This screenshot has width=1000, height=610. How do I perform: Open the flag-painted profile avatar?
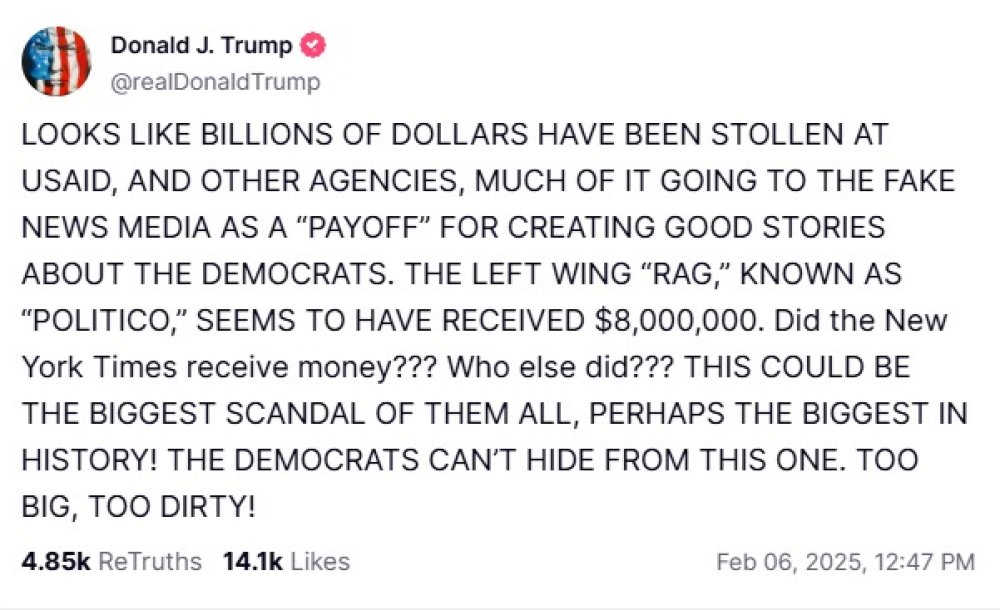point(55,61)
